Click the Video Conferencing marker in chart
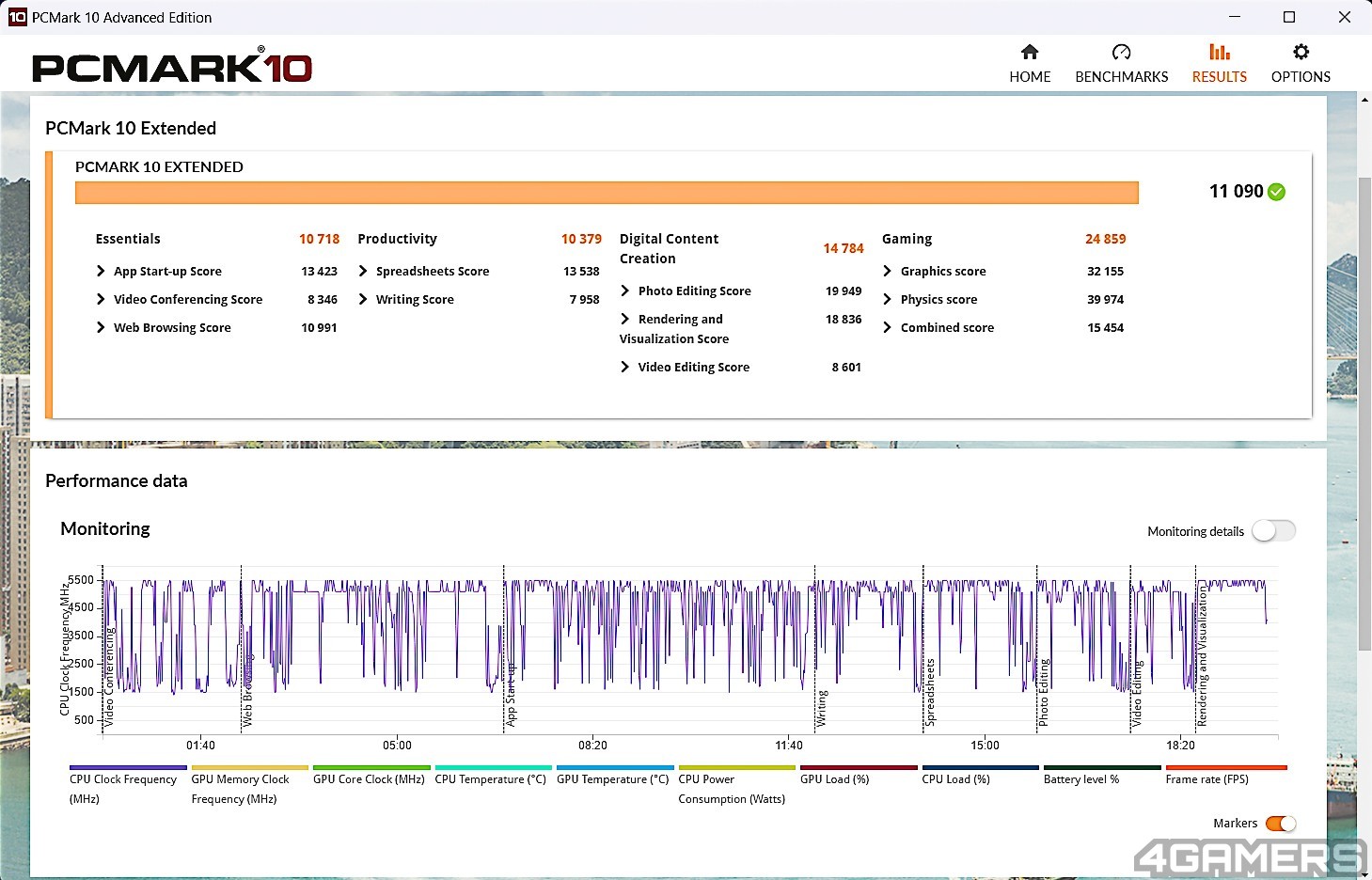 coord(108,677)
